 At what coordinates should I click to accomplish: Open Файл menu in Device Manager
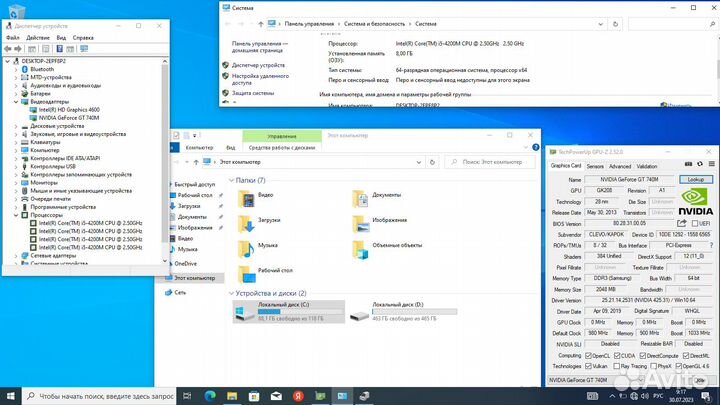pyautogui.click(x=13, y=38)
